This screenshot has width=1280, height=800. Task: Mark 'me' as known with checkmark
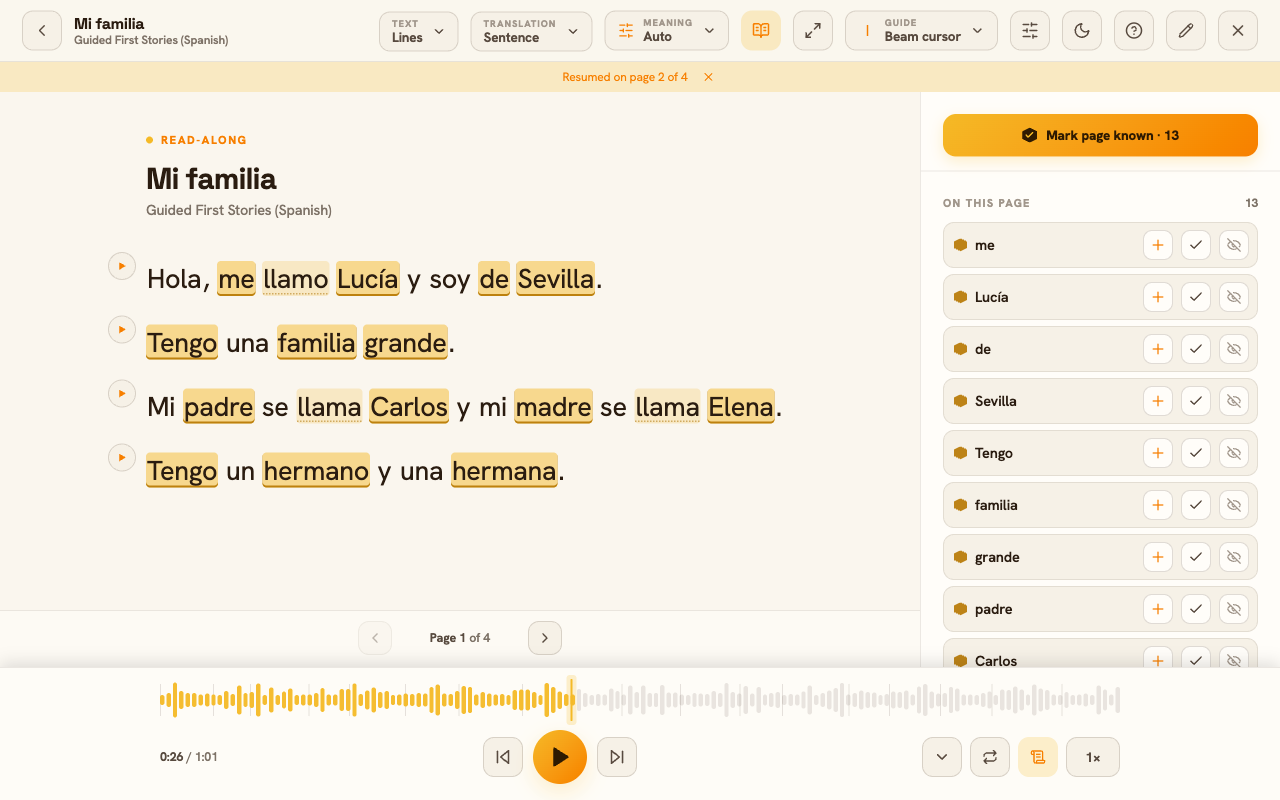point(1196,245)
